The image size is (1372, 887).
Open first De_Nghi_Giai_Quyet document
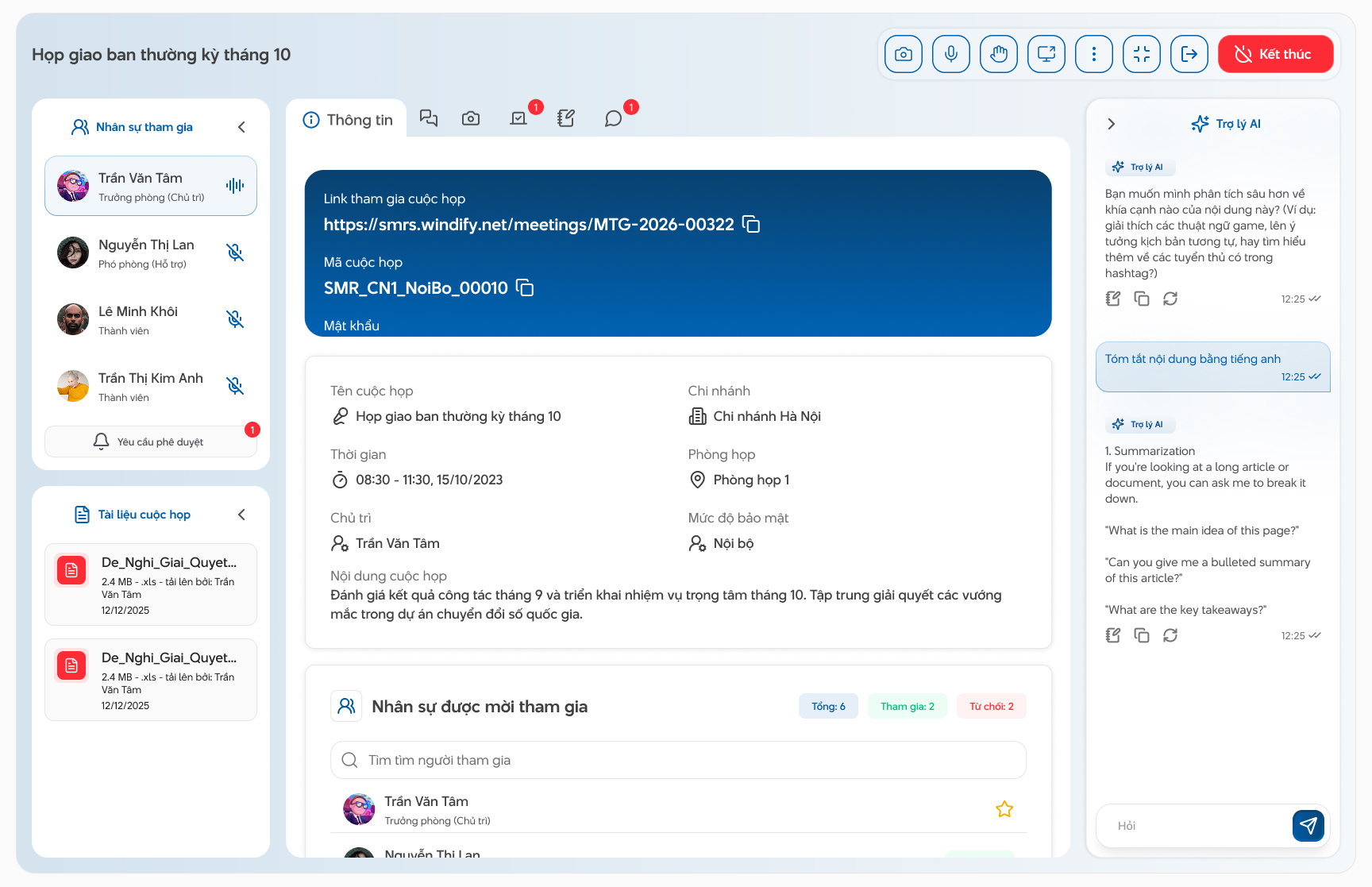(151, 584)
